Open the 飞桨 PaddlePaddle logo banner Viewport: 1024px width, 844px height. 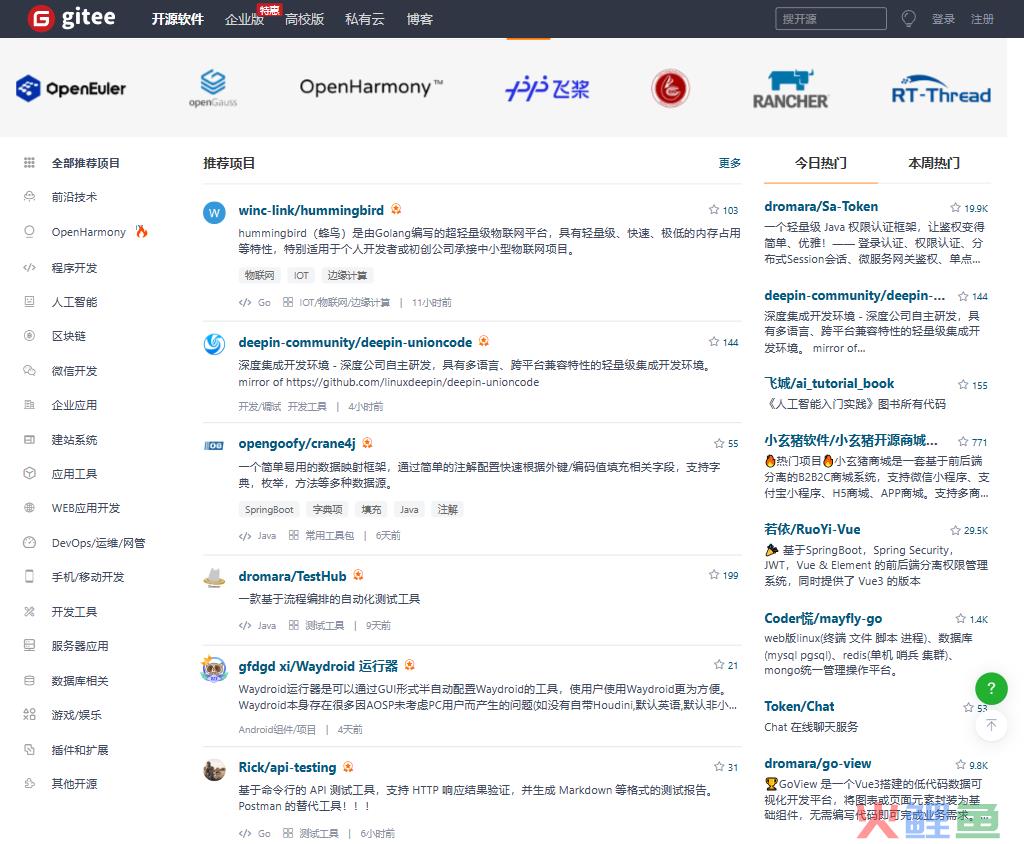[x=547, y=88]
